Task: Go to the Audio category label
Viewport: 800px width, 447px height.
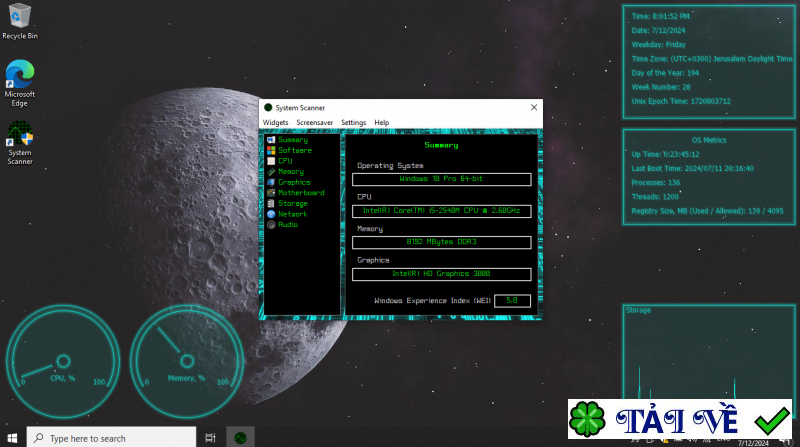Action: pos(288,225)
